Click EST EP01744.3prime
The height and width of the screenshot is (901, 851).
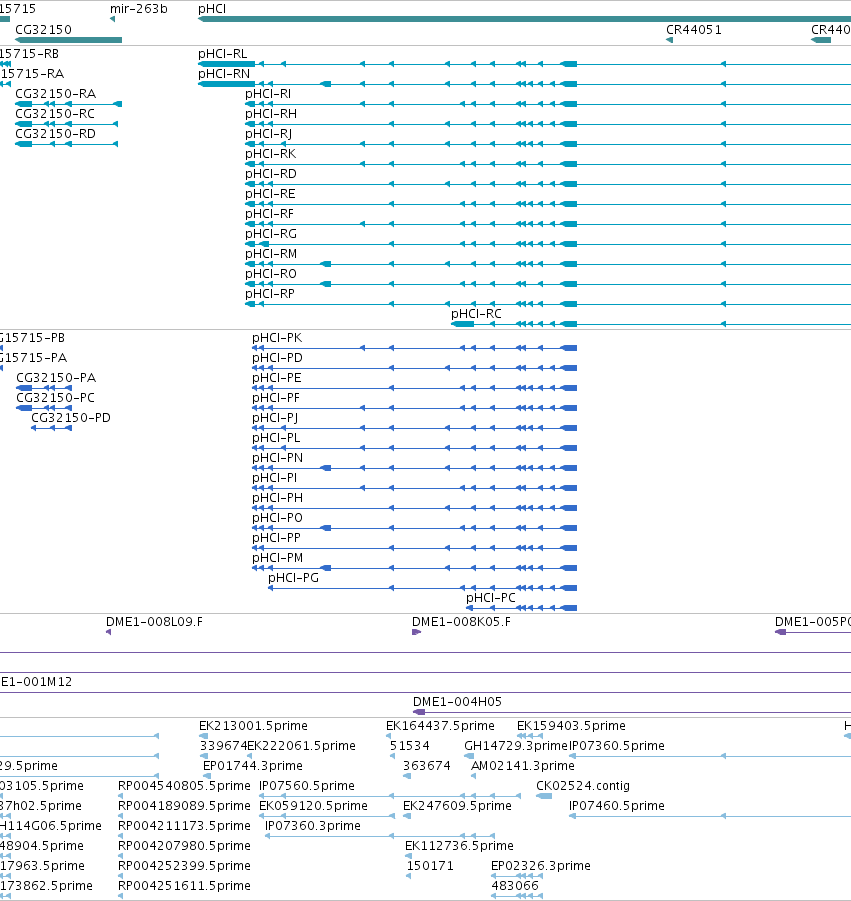pyautogui.click(x=253, y=766)
